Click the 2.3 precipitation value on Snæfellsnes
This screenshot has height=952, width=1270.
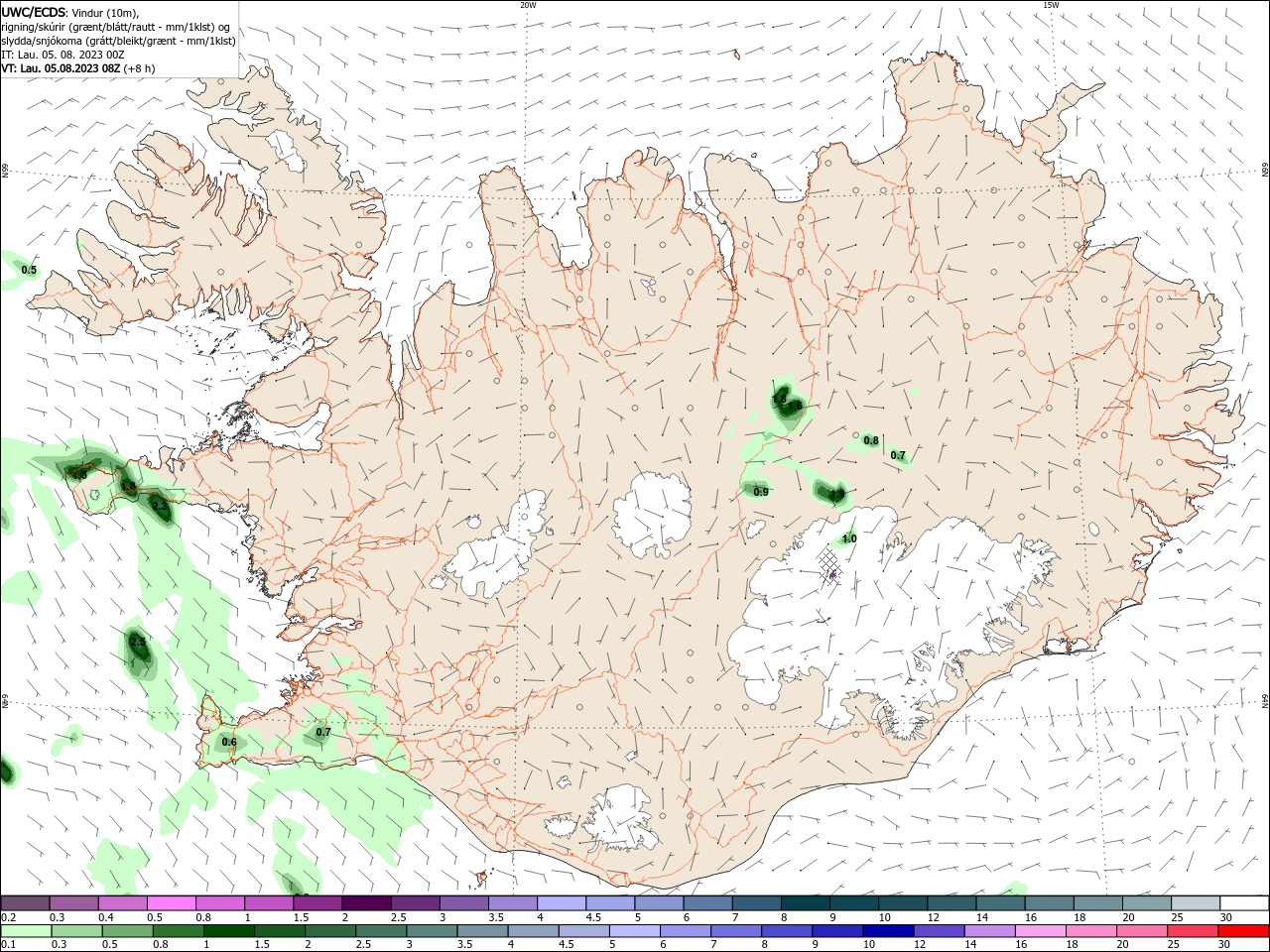160,506
